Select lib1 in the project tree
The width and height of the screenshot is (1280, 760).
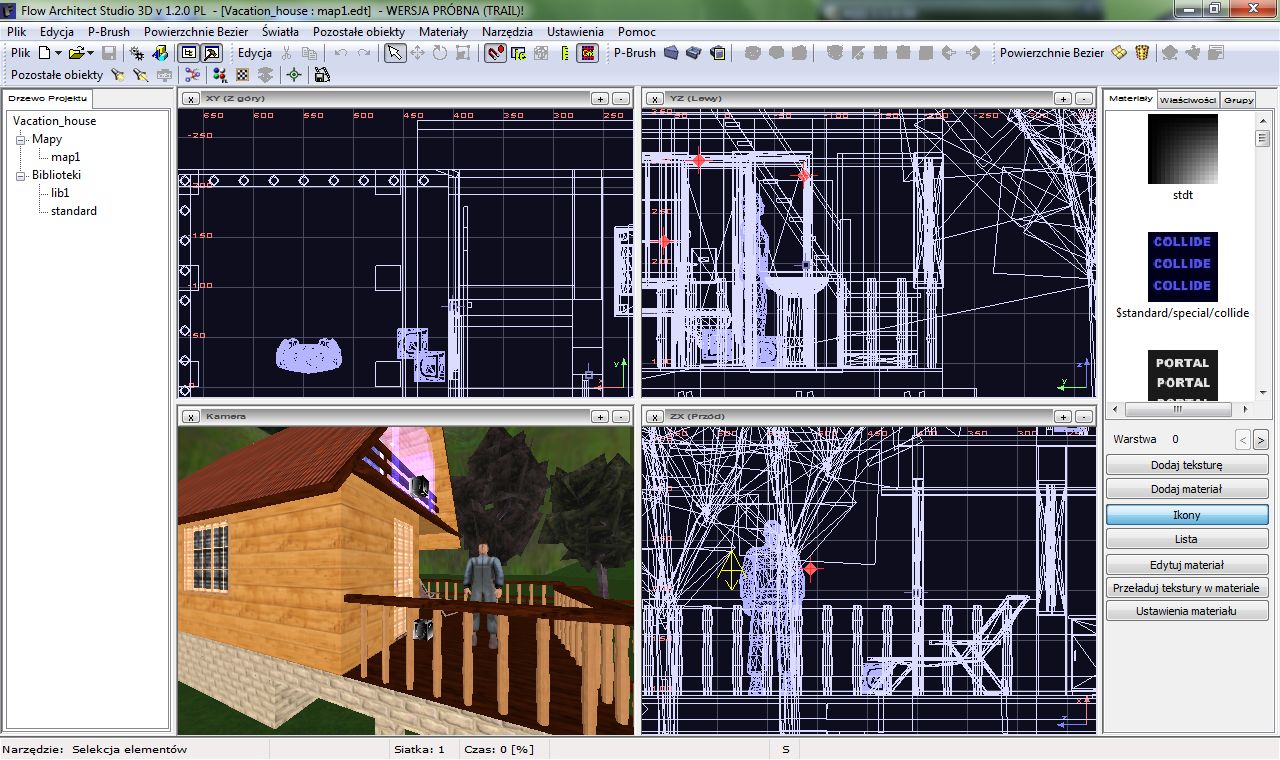[x=60, y=193]
